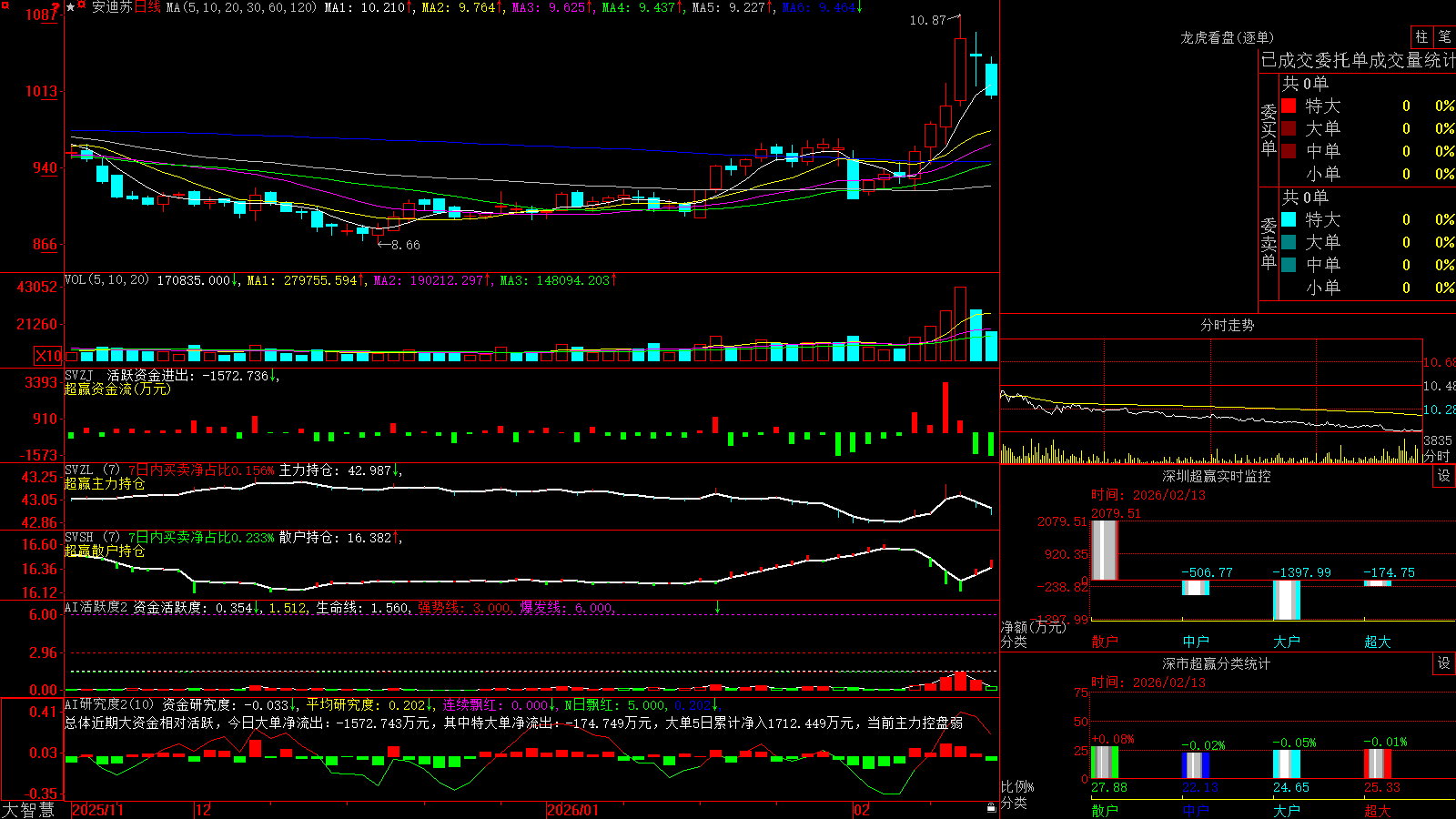Click the red question mark icon near 1087
This screenshot has width=1456, height=819.
pos(56,9)
